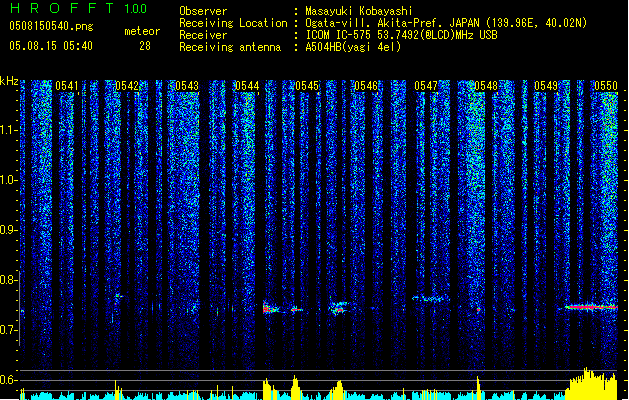Click the ICOM IC-575 53.7492 MHz receiver text
Viewport: 629px width, 400px height.
click(402, 35)
